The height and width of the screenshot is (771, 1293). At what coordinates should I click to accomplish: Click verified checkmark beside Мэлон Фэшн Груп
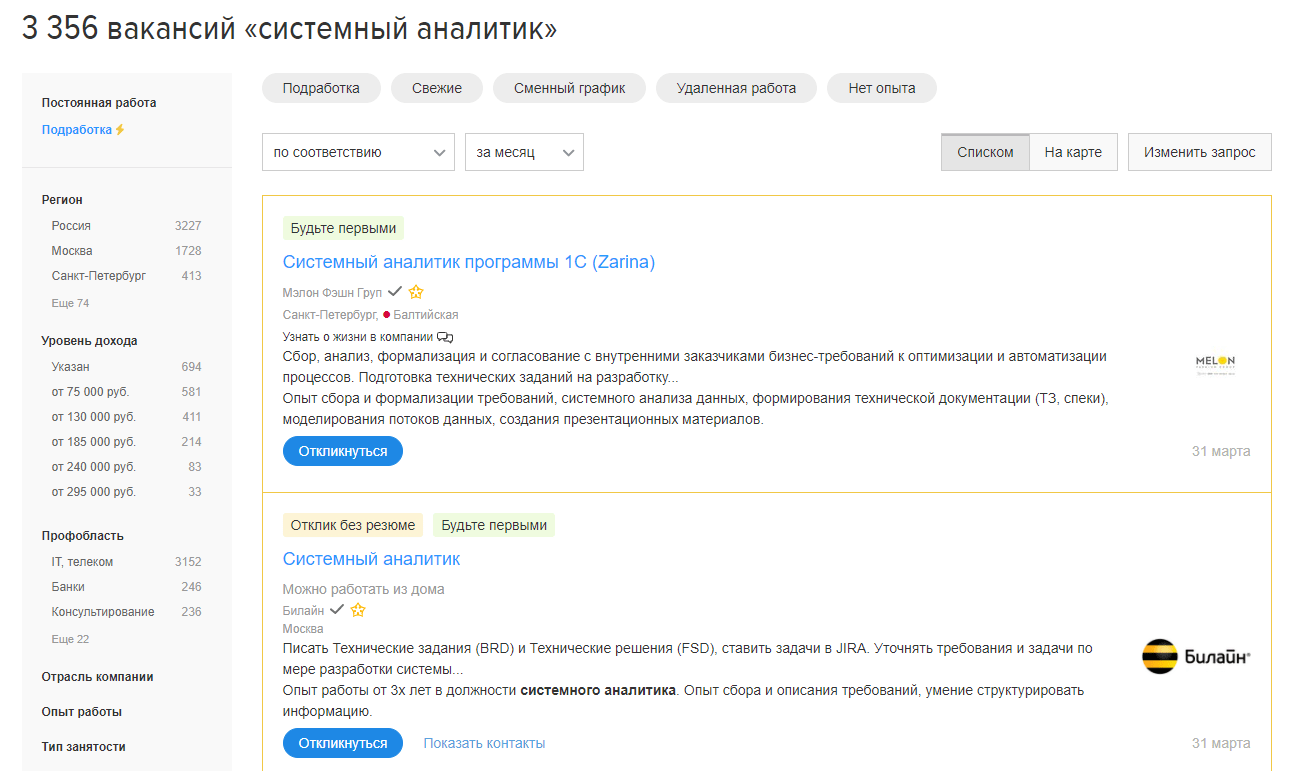[x=396, y=291]
